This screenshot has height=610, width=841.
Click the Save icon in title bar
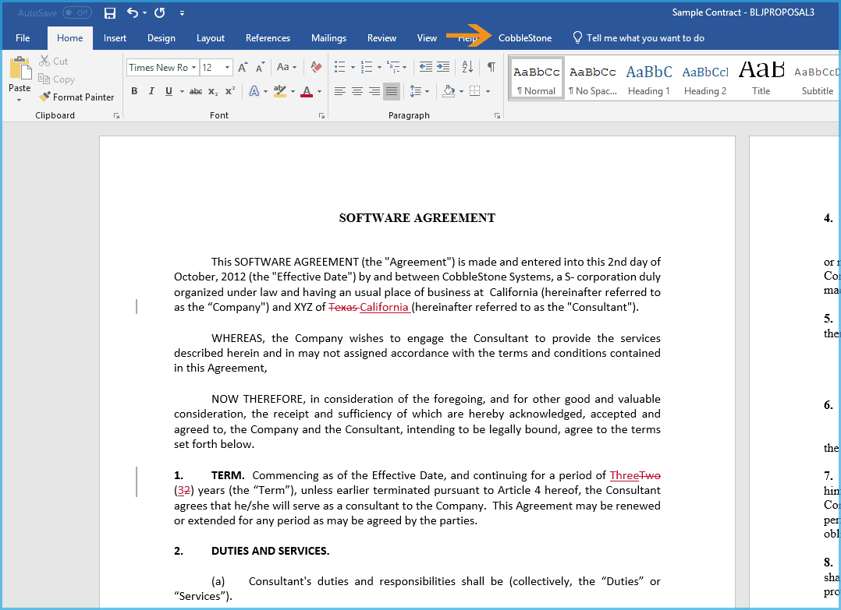pos(109,13)
